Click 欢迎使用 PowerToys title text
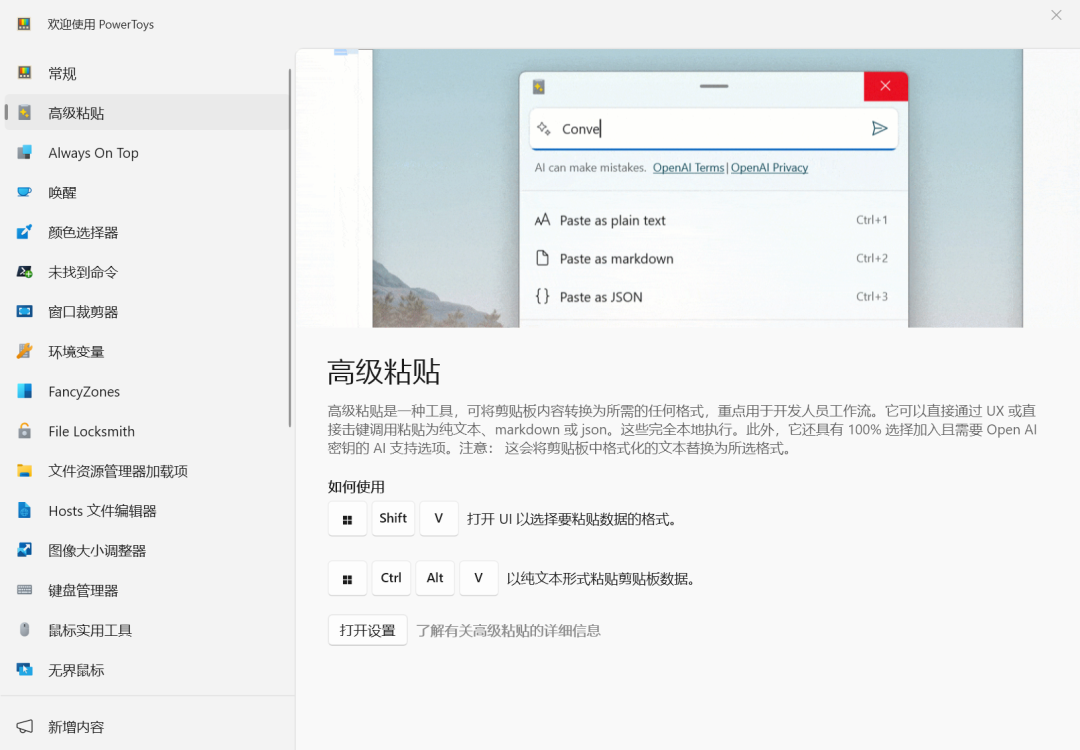Image resolution: width=1080 pixels, height=750 pixels. [101, 24]
